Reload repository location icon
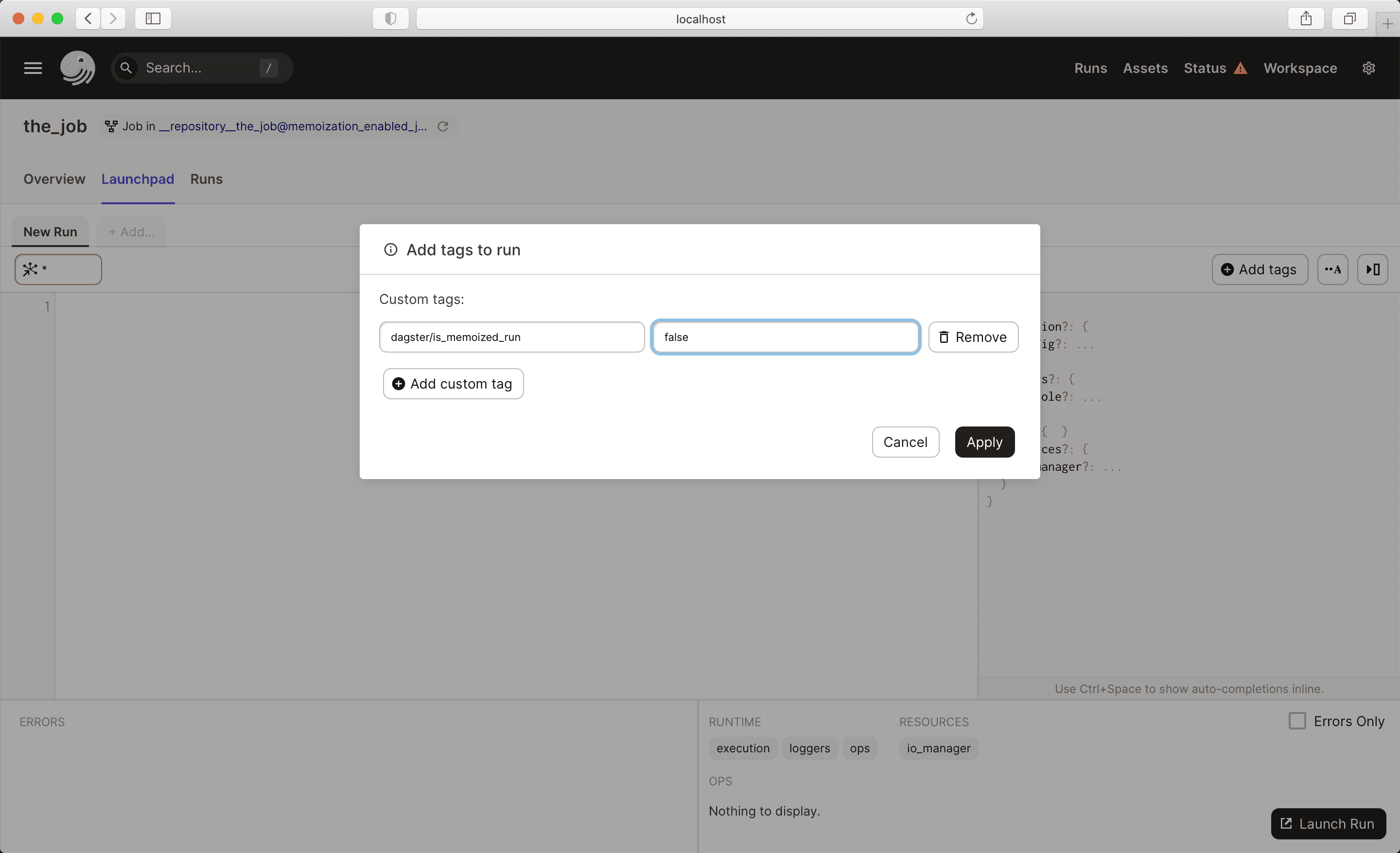The image size is (1400, 853). (443, 126)
